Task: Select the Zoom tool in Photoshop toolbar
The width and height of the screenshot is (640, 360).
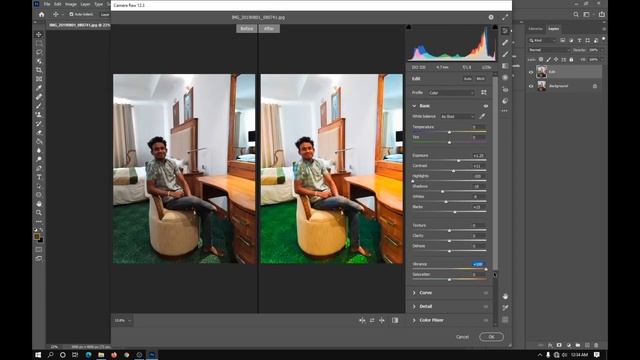Action: tap(39, 213)
